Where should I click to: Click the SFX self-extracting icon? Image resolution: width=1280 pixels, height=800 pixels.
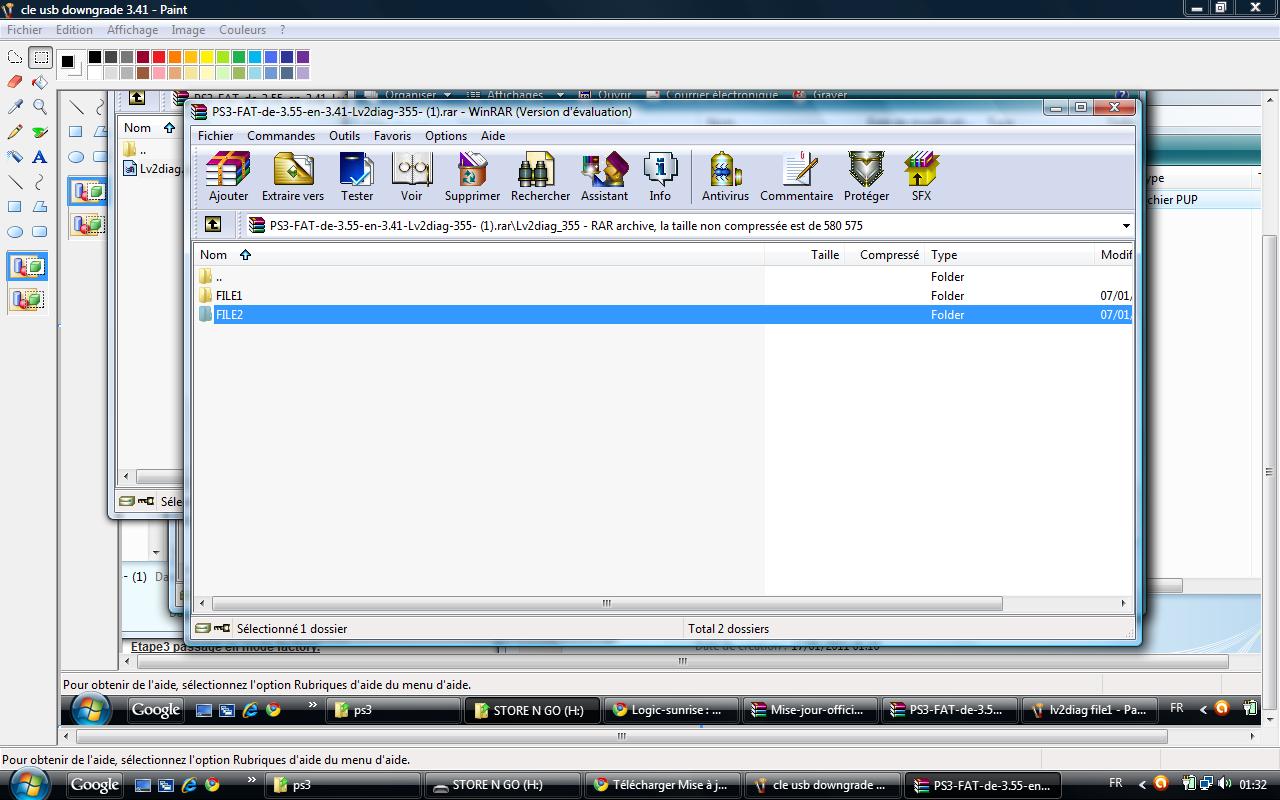pyautogui.click(x=921, y=177)
